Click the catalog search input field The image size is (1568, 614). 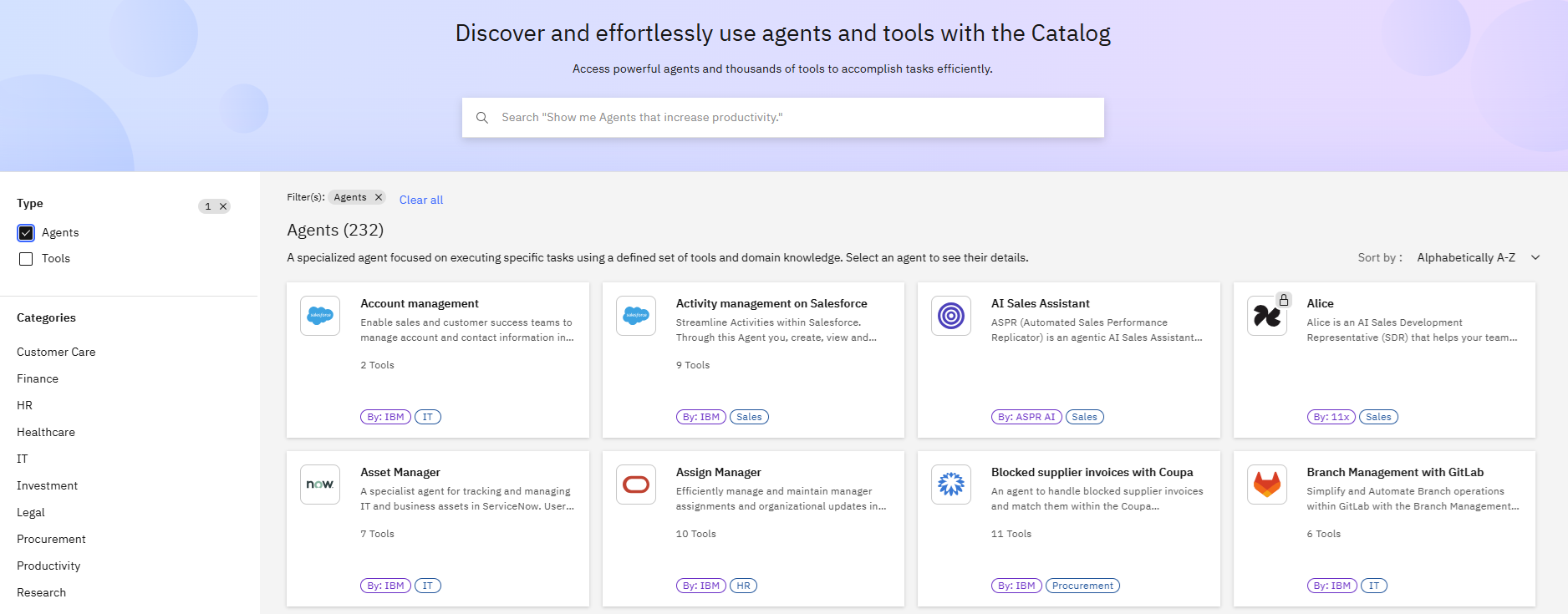point(794,118)
